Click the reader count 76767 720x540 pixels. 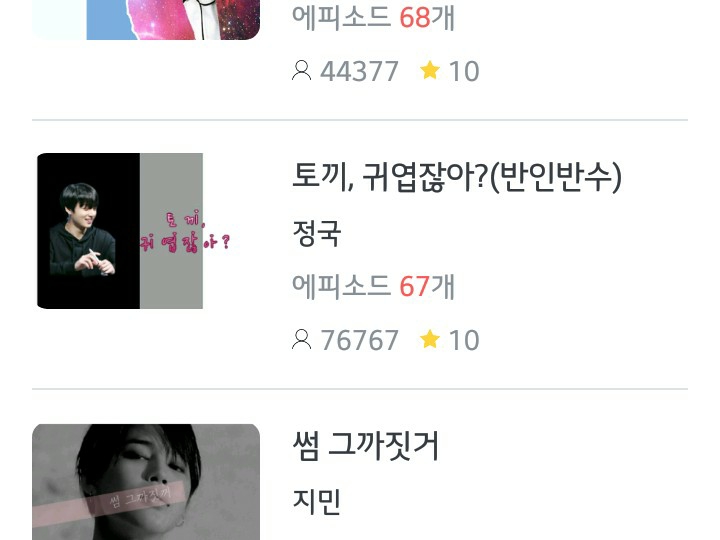(359, 340)
